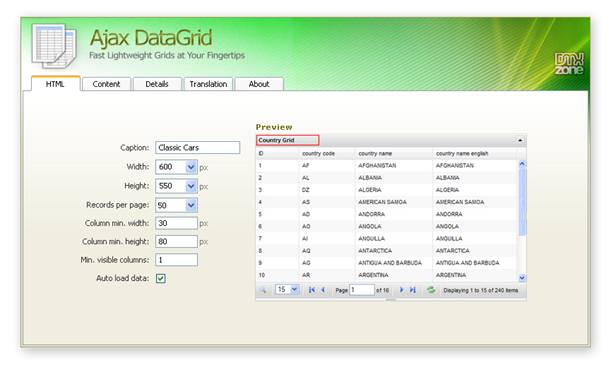This screenshot has width=611, height=365.
Task: Click the Caption input field
Action: 197,148
